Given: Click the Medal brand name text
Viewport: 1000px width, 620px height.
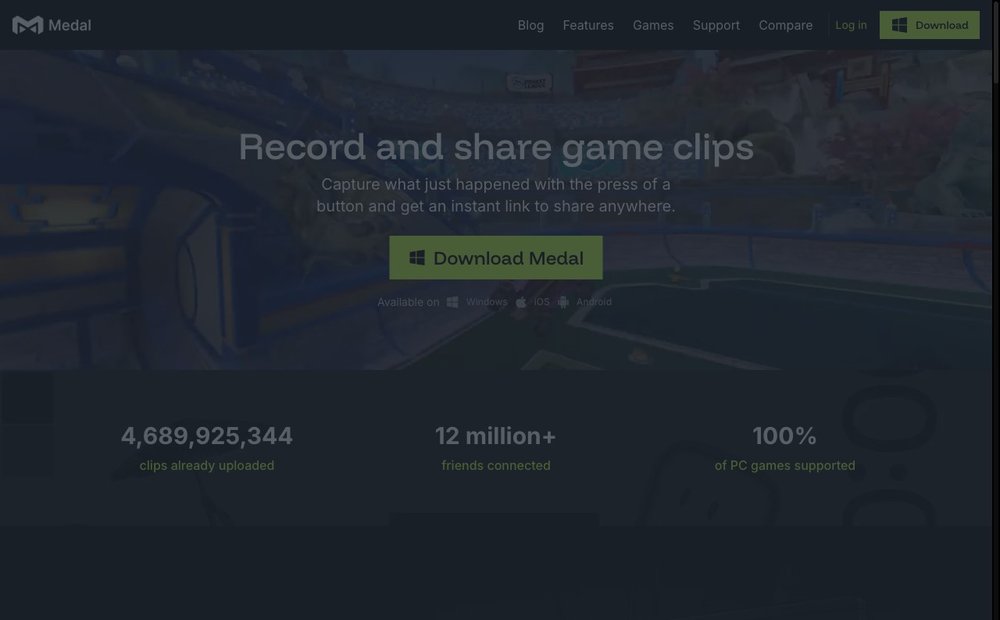Looking at the screenshot, I should [70, 26].
